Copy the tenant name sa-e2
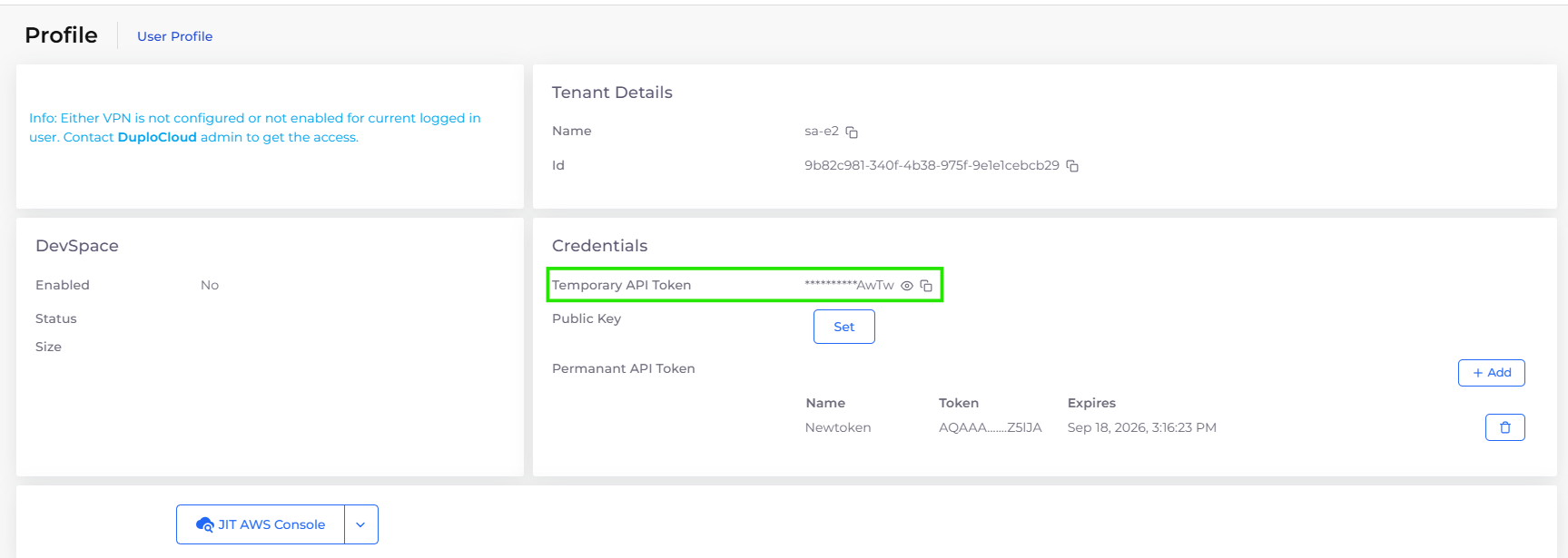Screen dimensions: 1568x558 852,132
